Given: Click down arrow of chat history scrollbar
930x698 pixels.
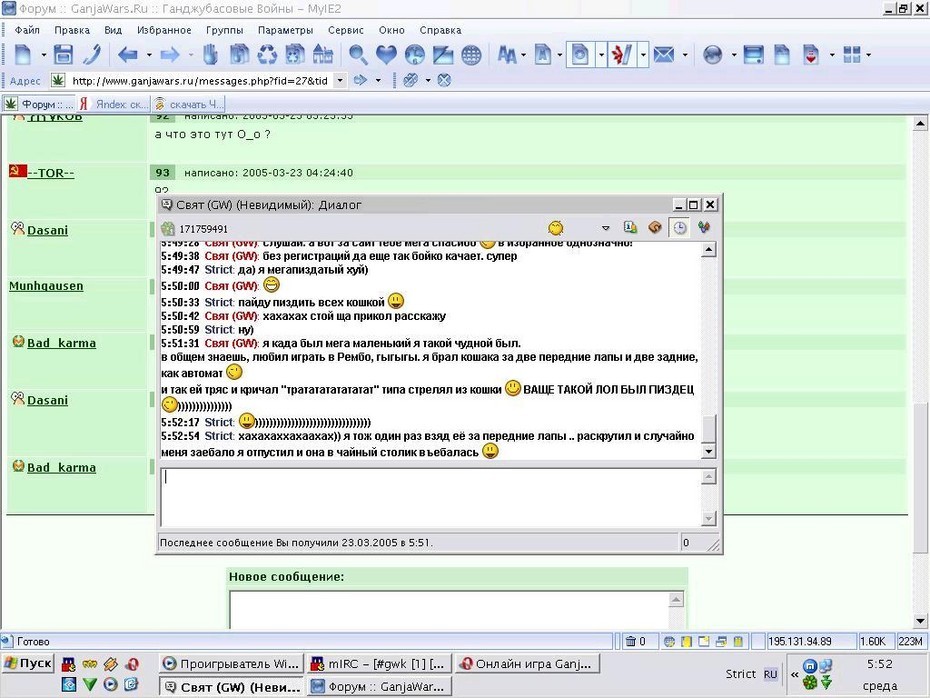Looking at the screenshot, I should [708, 451].
